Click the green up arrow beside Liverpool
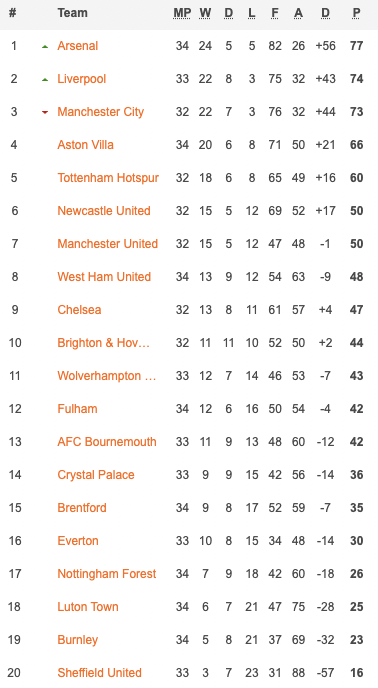The image size is (378, 688). coord(45,79)
